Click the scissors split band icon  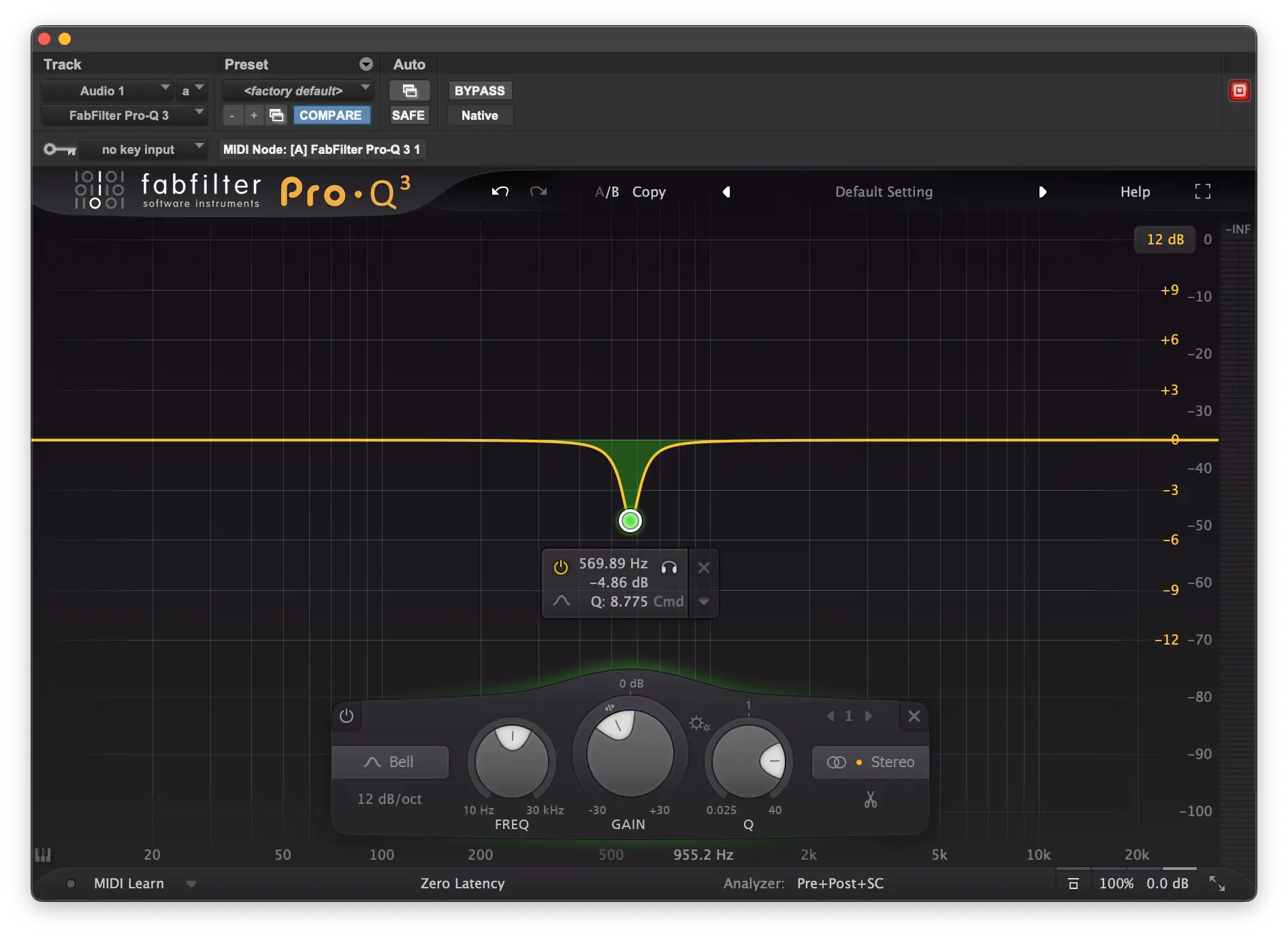point(870,799)
